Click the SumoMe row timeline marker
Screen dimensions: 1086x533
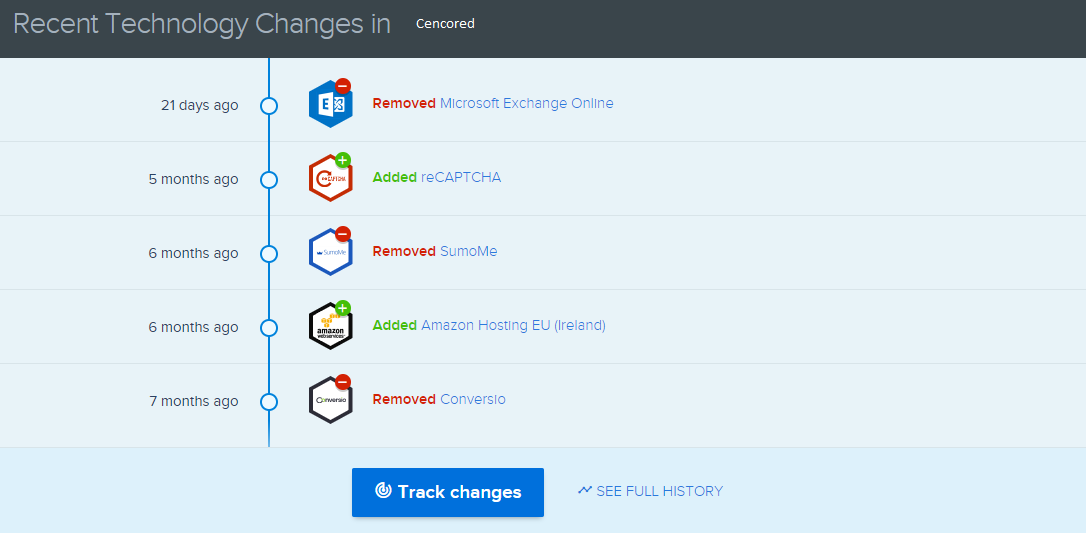(268, 253)
